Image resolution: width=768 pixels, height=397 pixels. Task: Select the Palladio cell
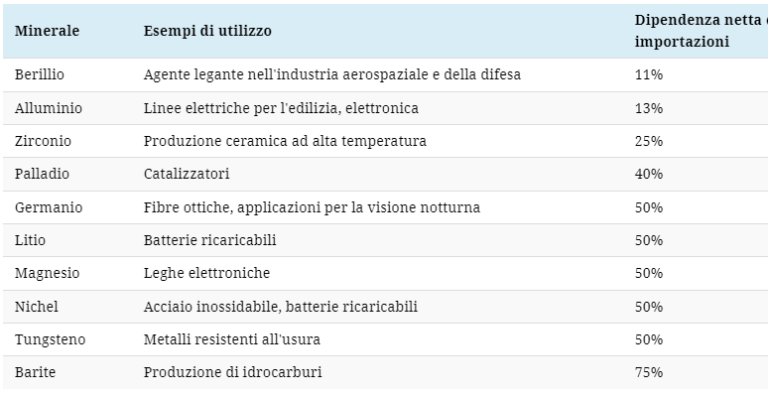pyautogui.click(x=42, y=174)
